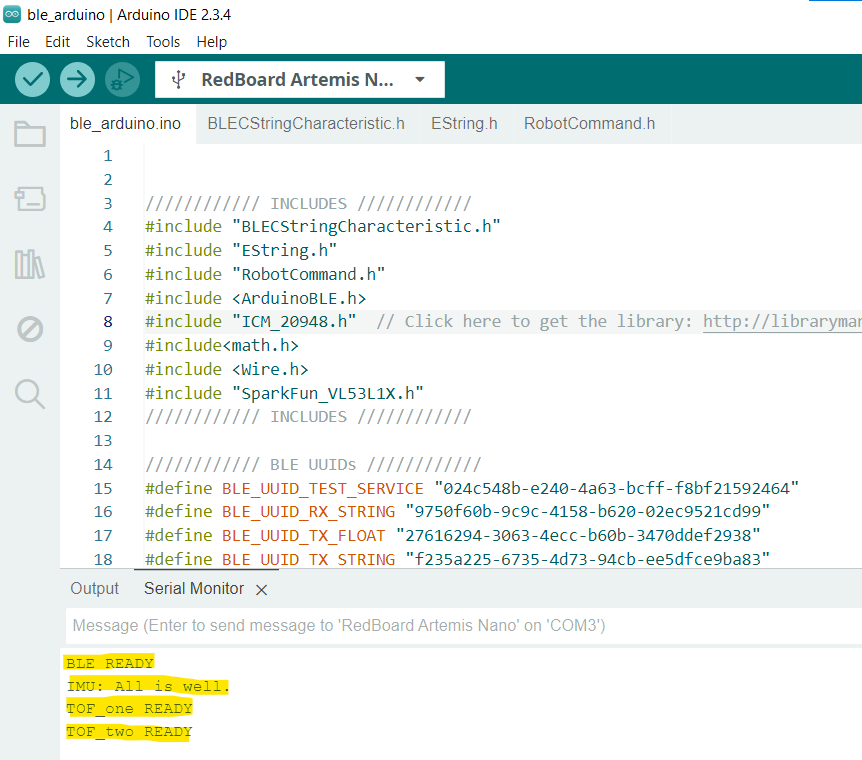Open the Tools menu
Viewport: 862px width, 760px height.
pyautogui.click(x=163, y=42)
